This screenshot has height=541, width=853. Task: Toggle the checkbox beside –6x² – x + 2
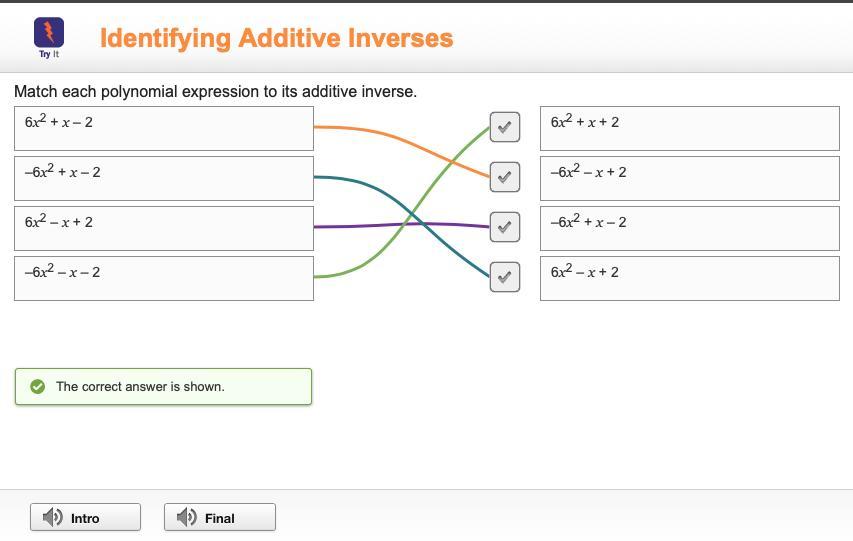(x=505, y=177)
